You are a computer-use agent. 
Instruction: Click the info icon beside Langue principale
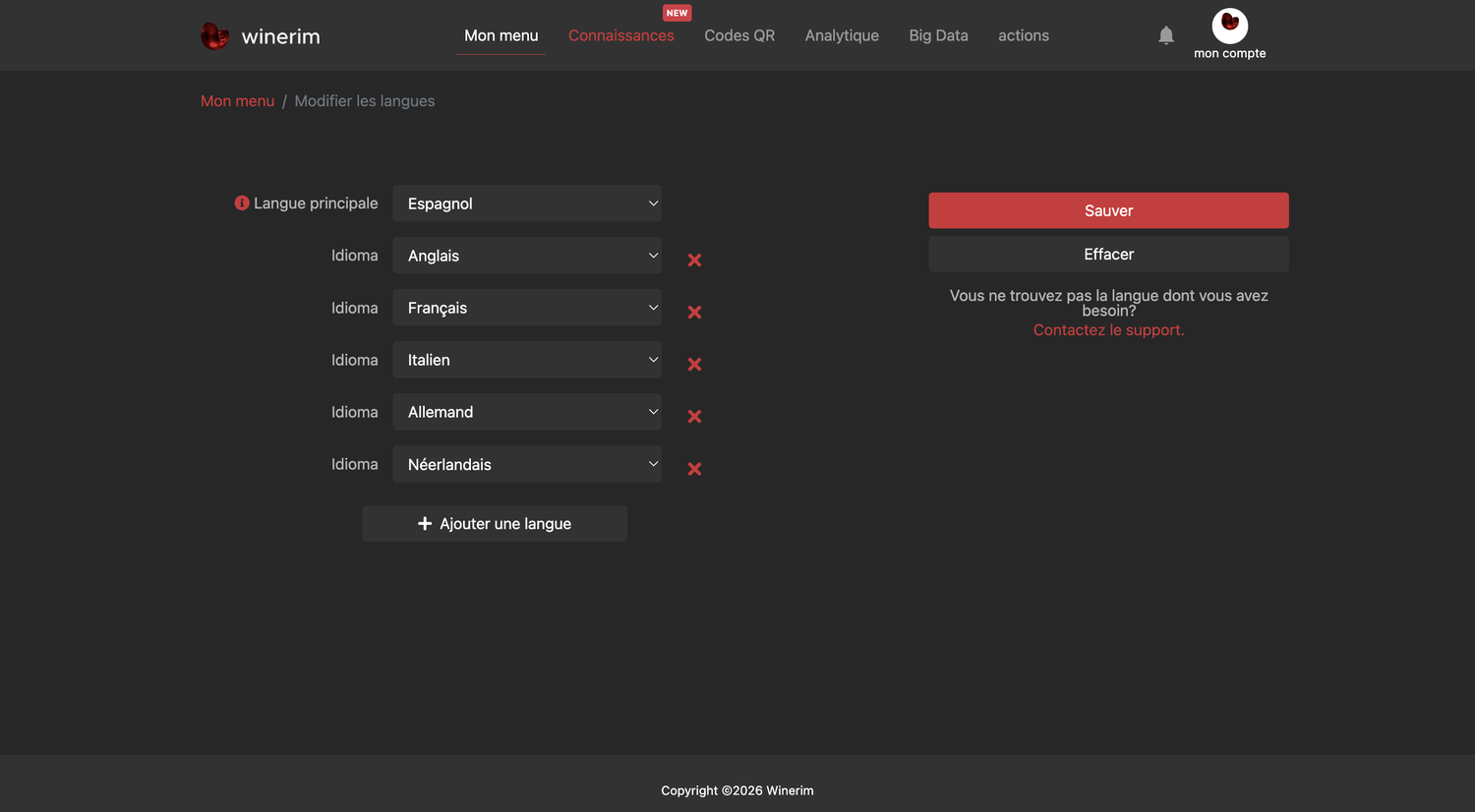(x=242, y=203)
